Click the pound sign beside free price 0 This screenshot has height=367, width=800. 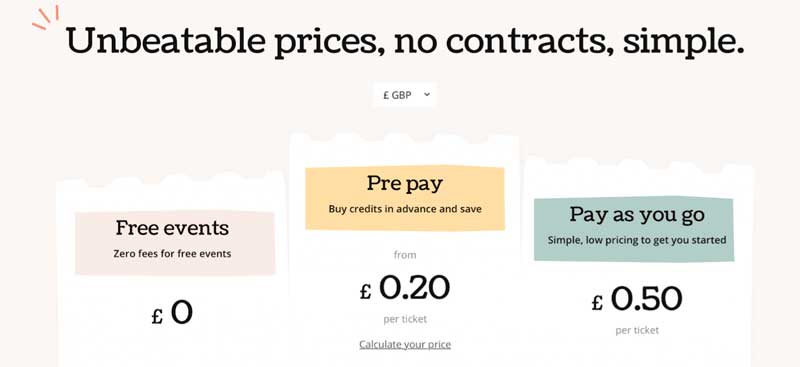(157, 317)
